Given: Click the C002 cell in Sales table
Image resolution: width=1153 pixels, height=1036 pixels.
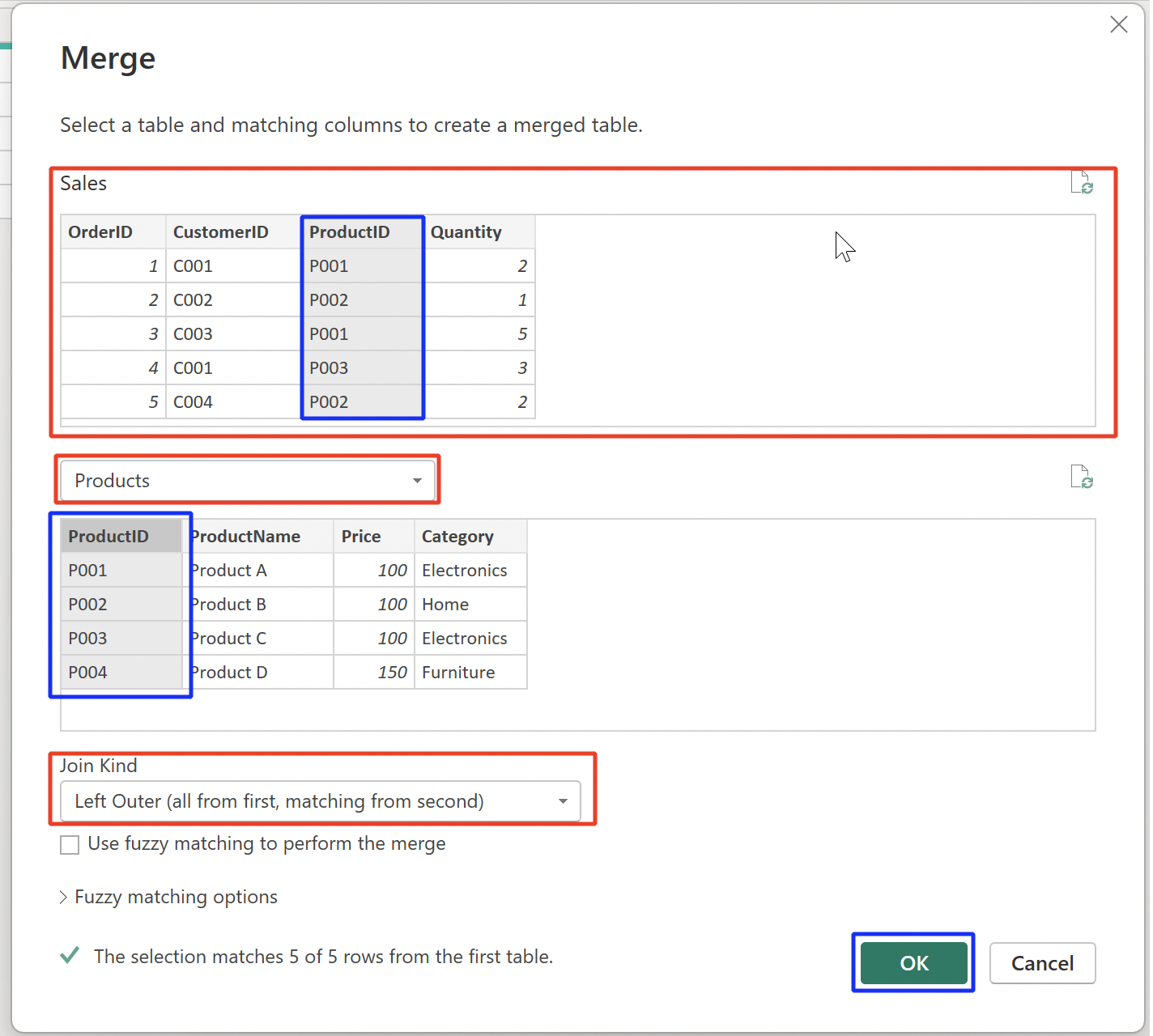Looking at the screenshot, I should coord(233,300).
